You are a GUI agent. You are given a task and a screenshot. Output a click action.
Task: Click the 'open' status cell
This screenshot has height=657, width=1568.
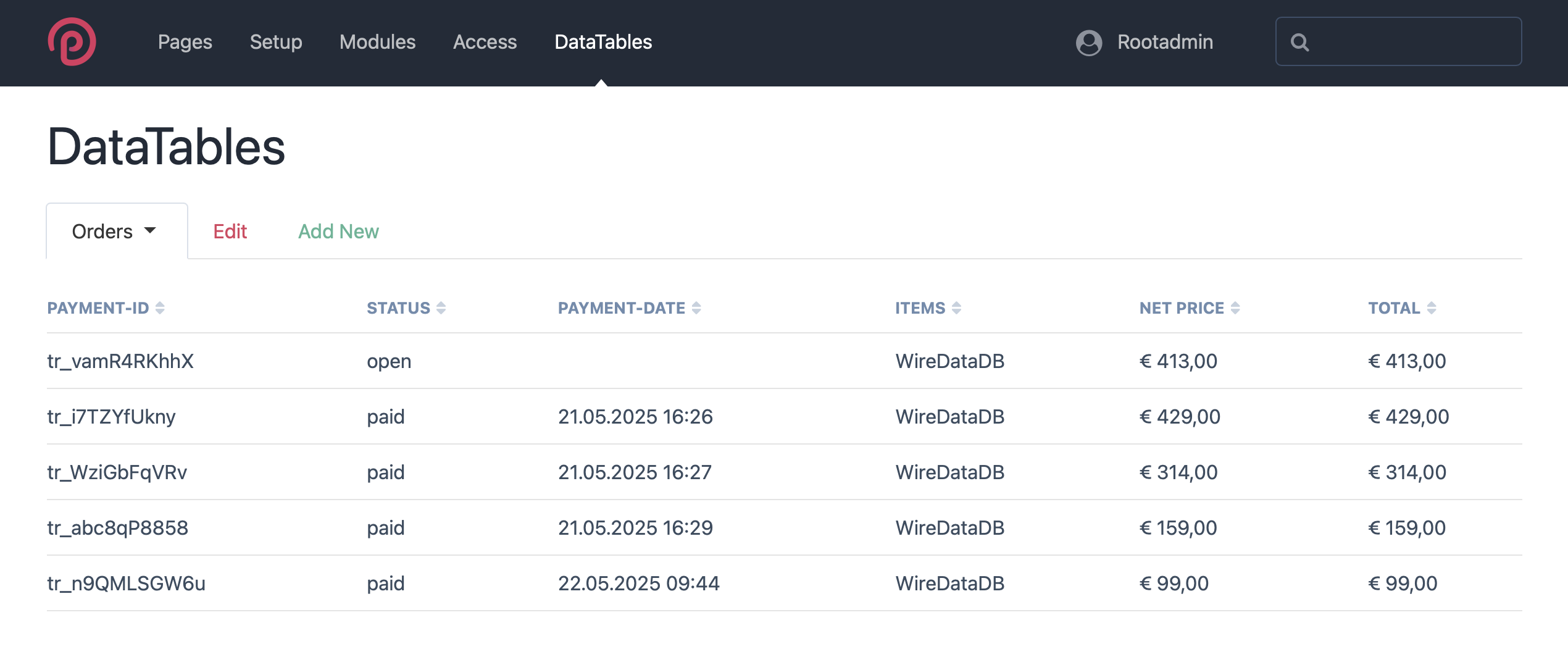[389, 362]
